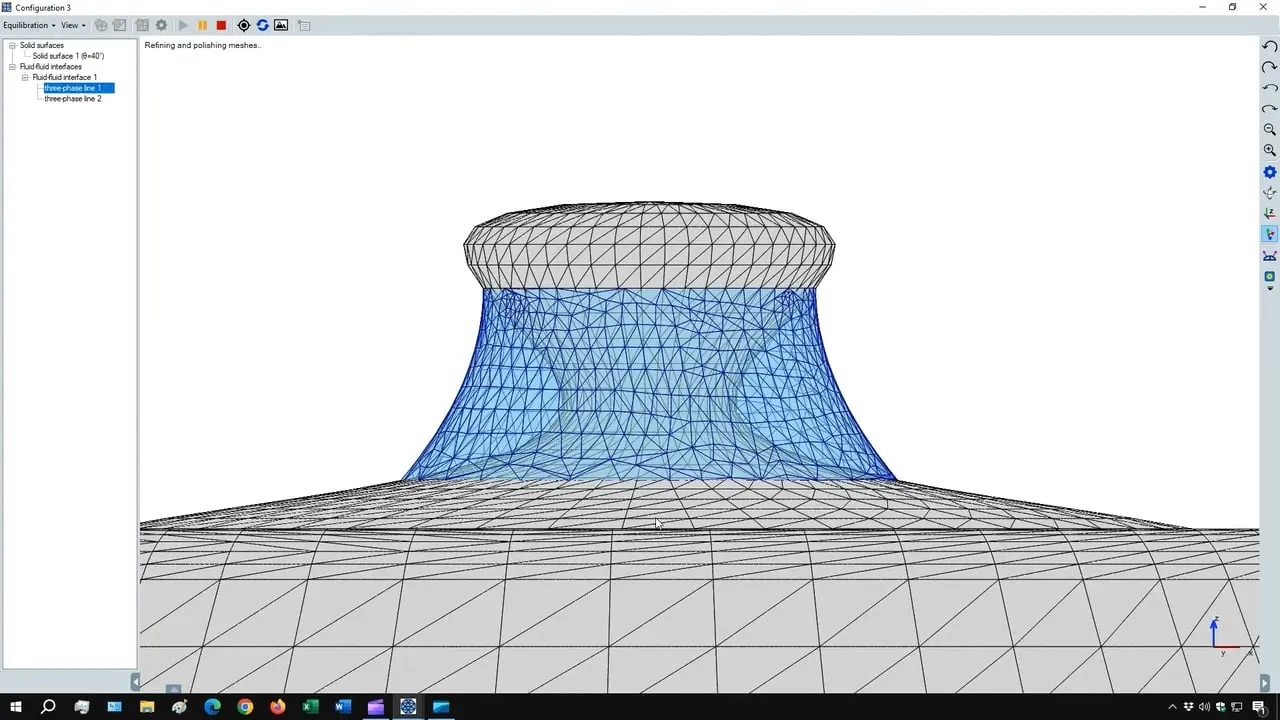Select three-phase line 2 in the tree
Image resolution: width=1280 pixels, height=720 pixels.
point(72,98)
